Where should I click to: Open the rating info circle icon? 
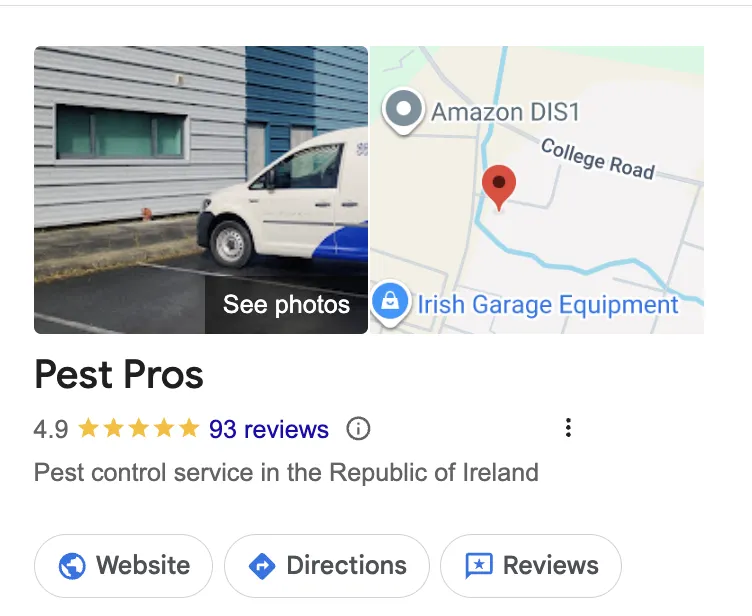[358, 428]
